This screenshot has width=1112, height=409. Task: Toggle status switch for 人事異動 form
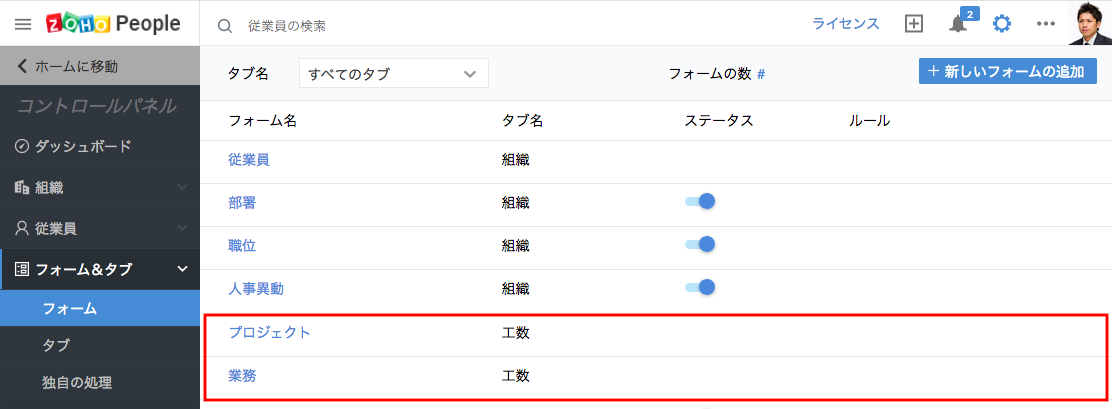click(700, 287)
